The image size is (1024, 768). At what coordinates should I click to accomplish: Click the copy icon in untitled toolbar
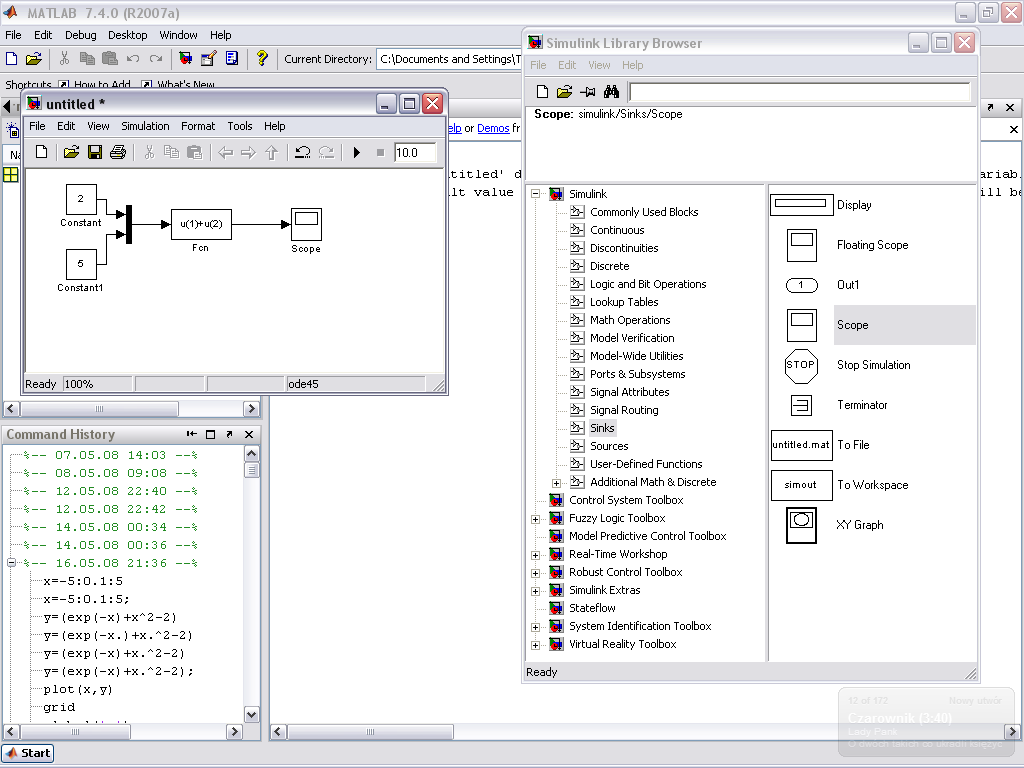click(172, 152)
